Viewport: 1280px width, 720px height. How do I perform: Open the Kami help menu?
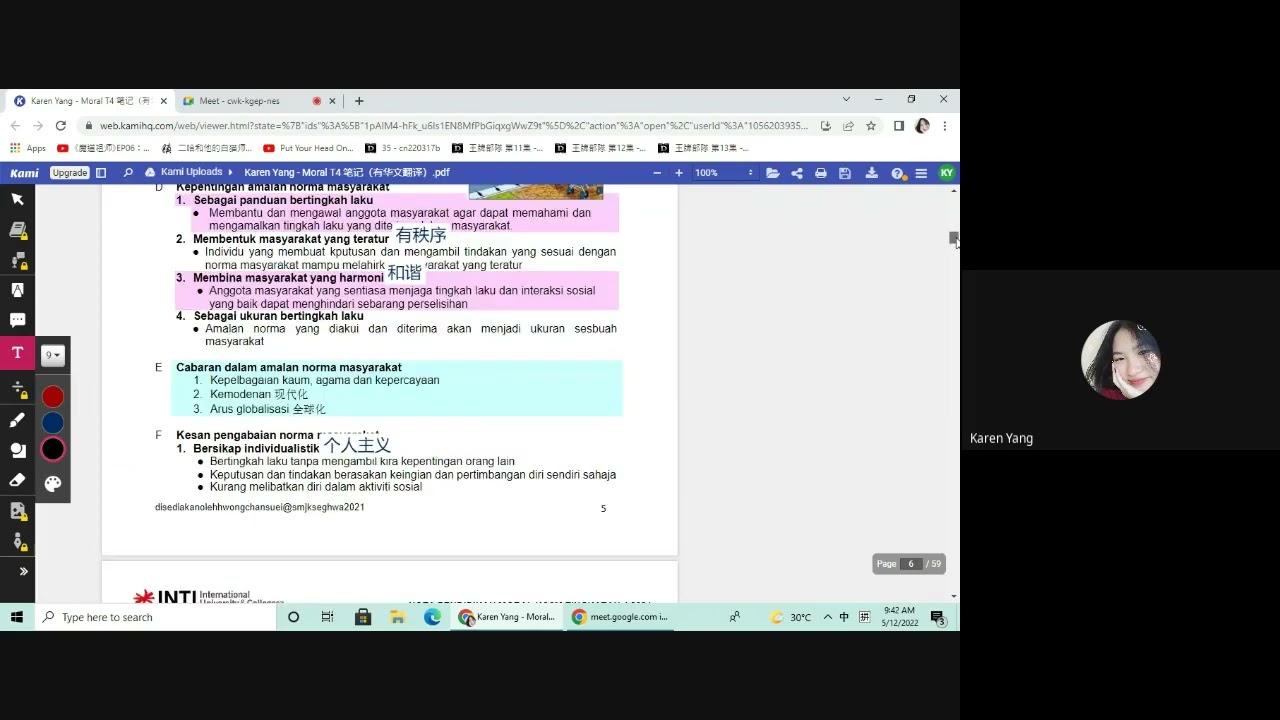[x=898, y=173]
